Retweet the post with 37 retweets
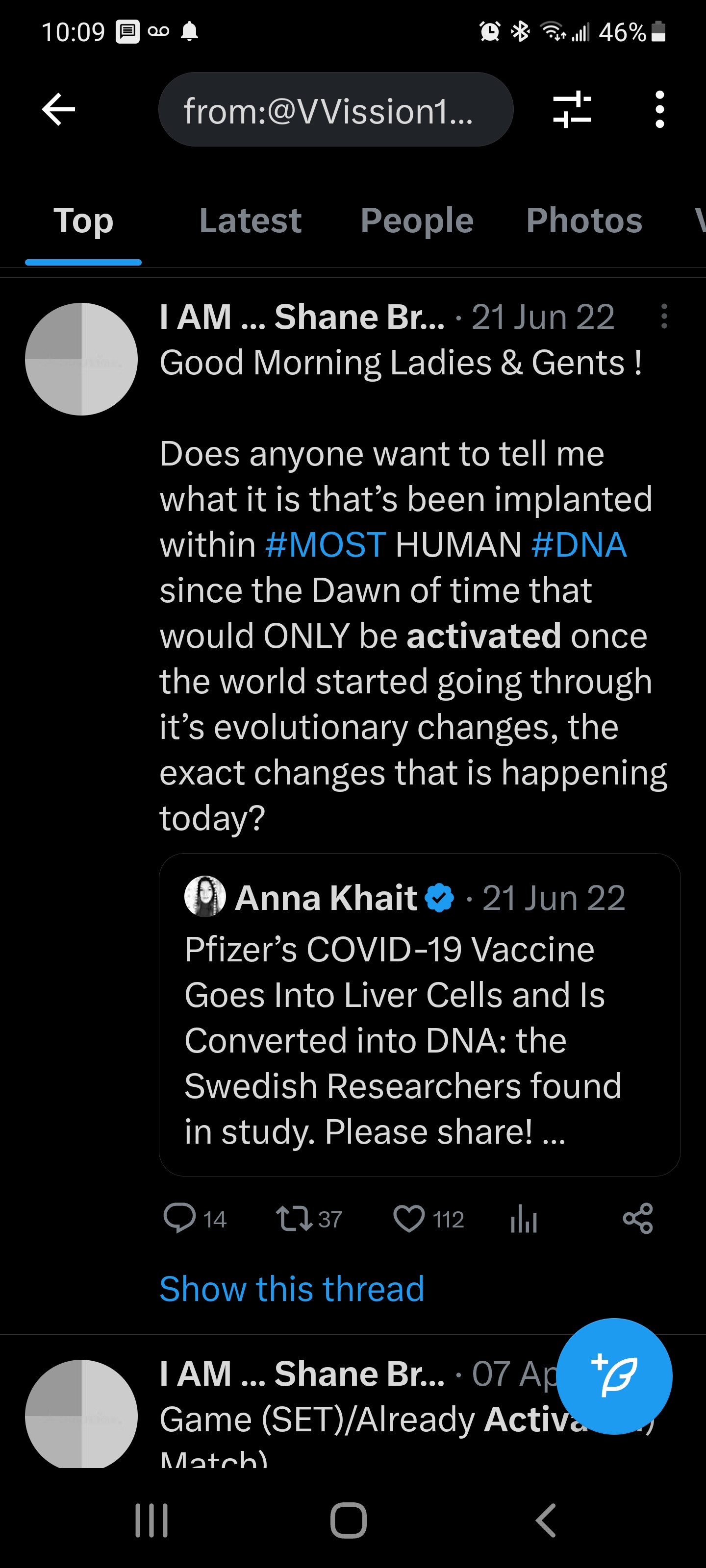The width and height of the screenshot is (706, 1568). point(295,1219)
